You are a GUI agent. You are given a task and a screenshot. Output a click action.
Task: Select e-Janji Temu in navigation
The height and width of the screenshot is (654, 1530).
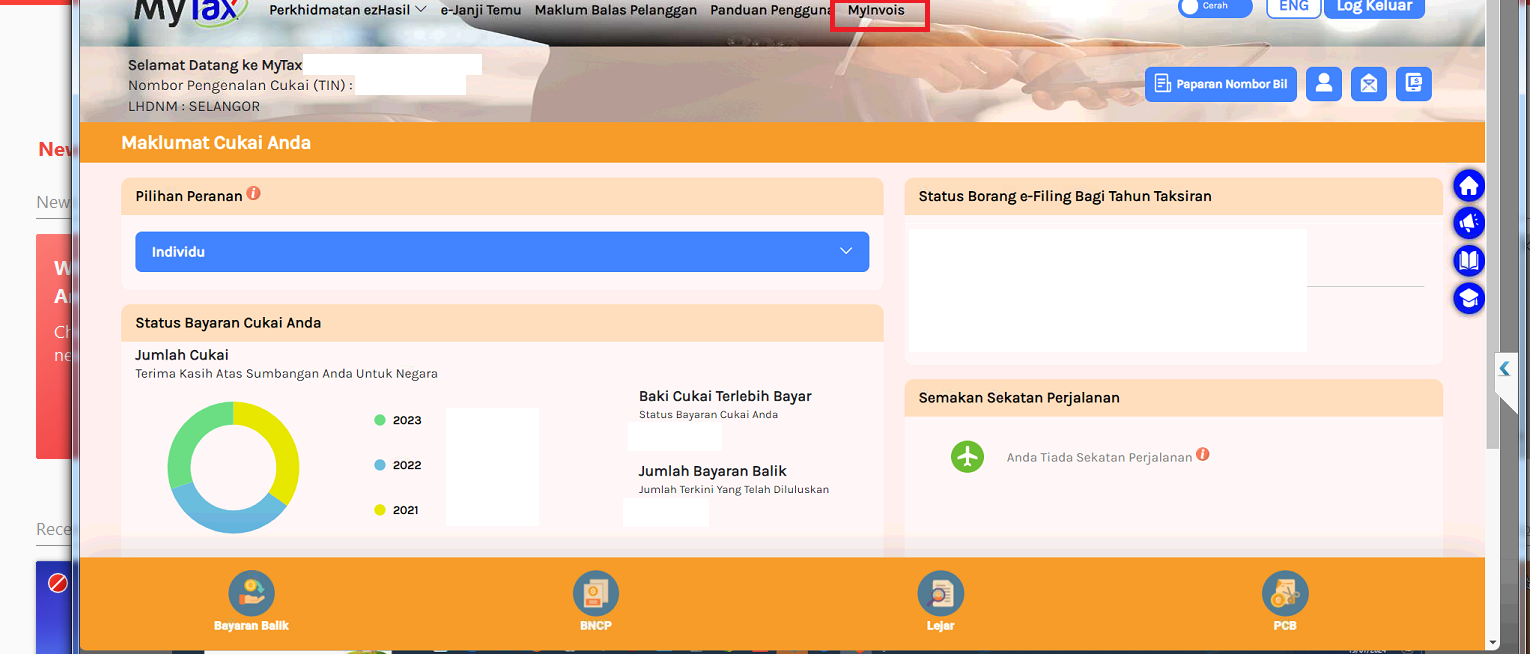pos(481,10)
